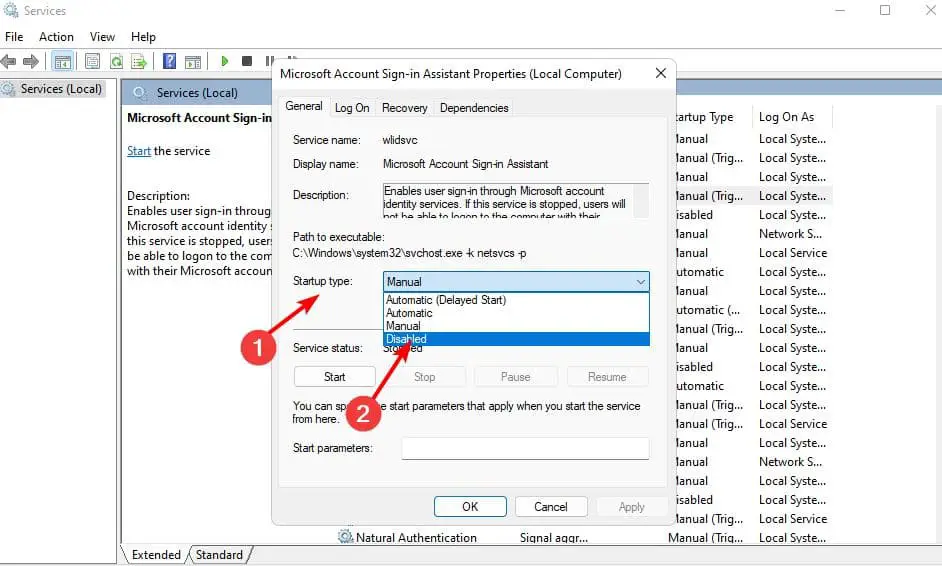The width and height of the screenshot is (942, 566).
Task: Click the Services gear icon in title bar
Action: point(11,10)
